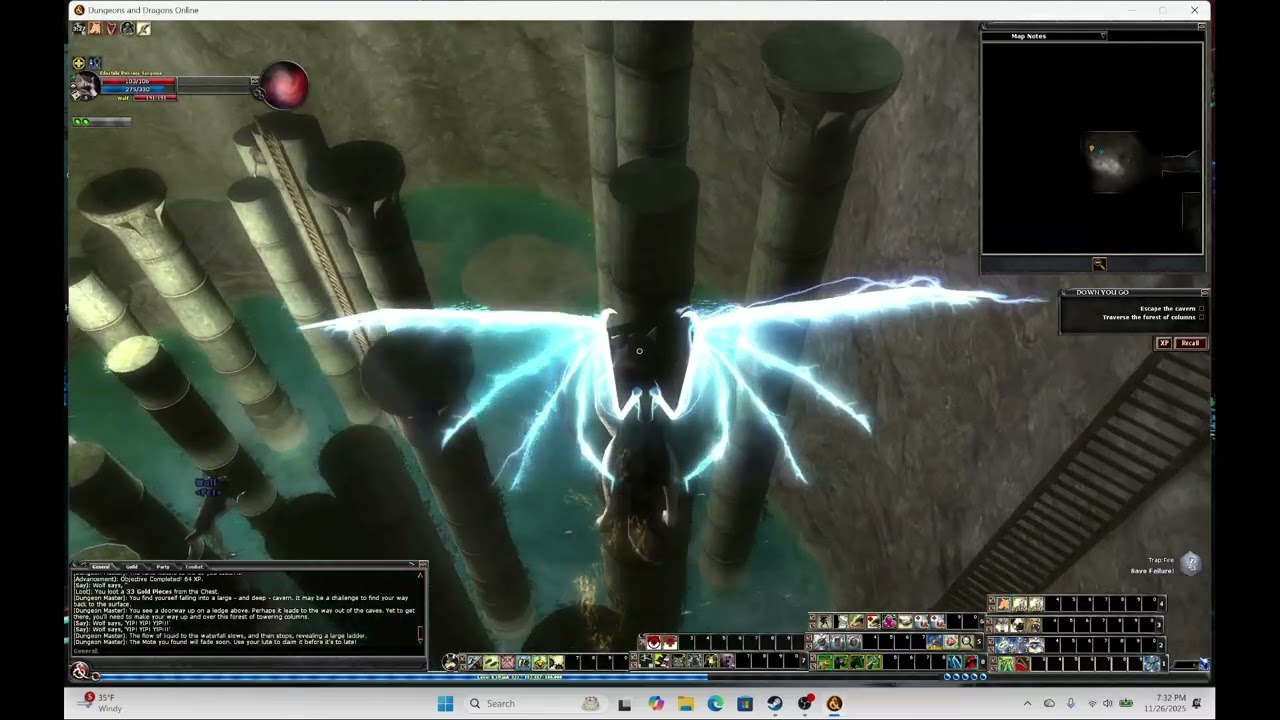The width and height of the screenshot is (1280, 720).
Task: Toggle the Escape the cavern objective checkbox
Action: click(1202, 309)
